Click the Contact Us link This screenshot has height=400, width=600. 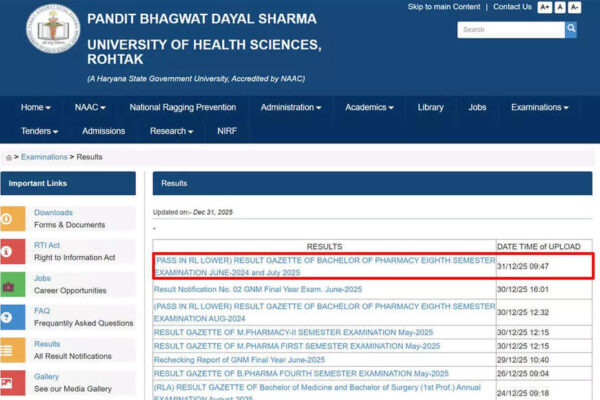tap(512, 7)
